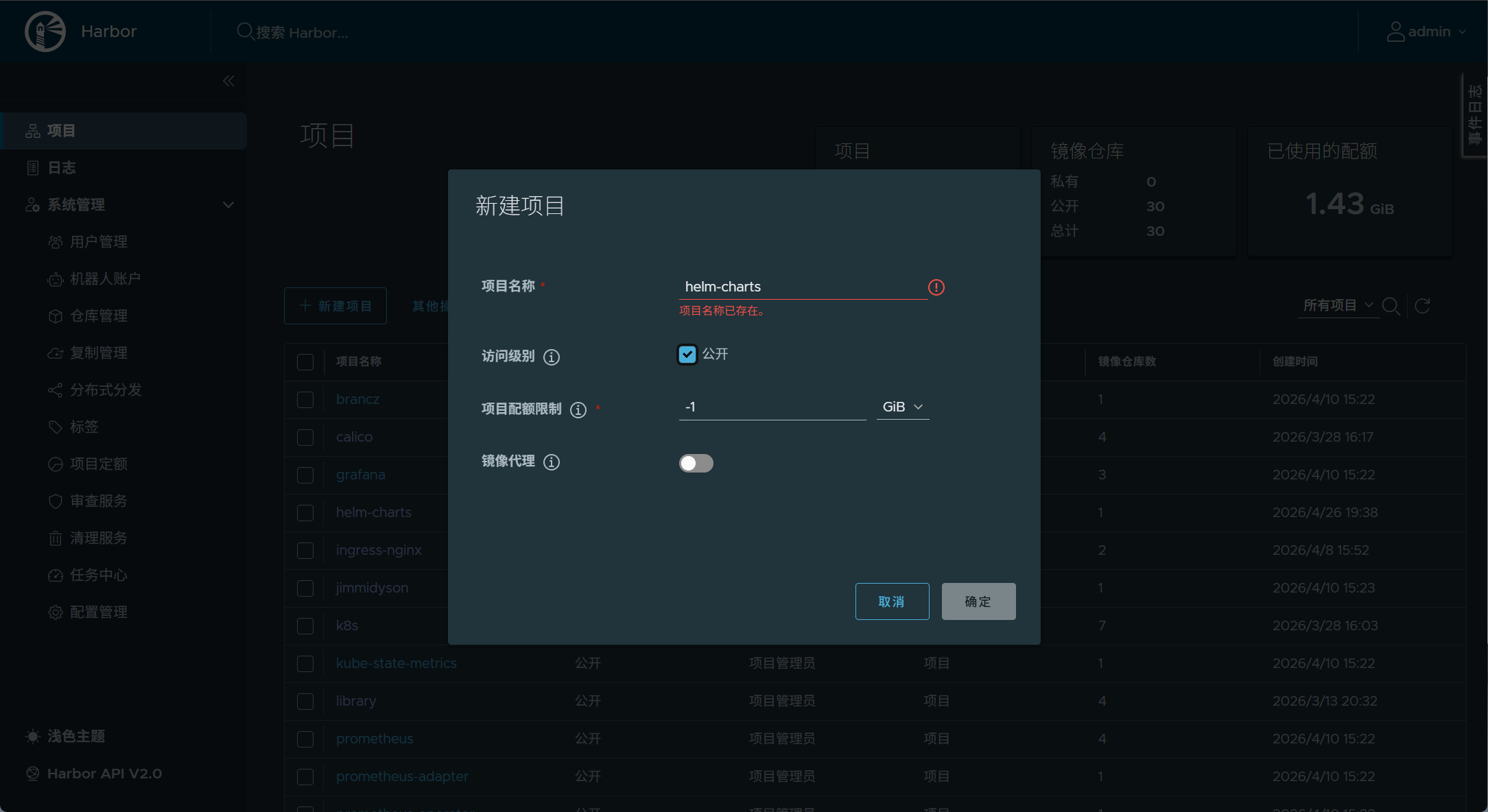The width and height of the screenshot is (1488, 812).
Task: Click the Distribution (分布式分发) share icon
Action: 56,390
